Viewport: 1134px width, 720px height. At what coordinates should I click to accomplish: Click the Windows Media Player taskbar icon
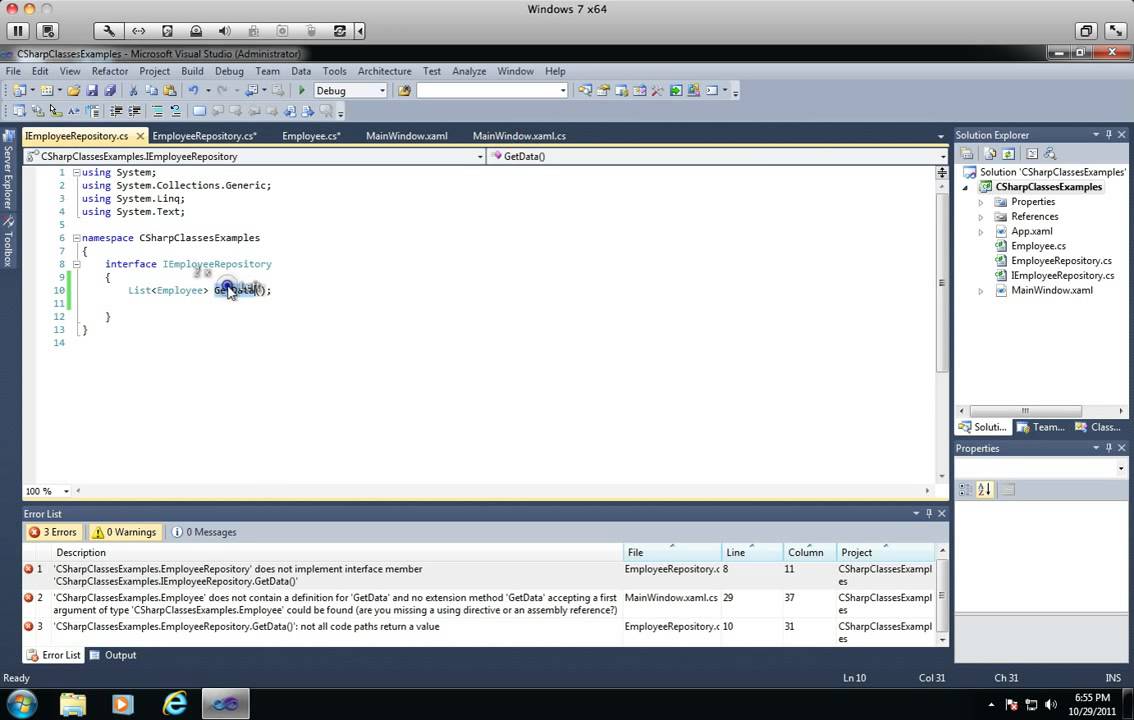tap(123, 703)
